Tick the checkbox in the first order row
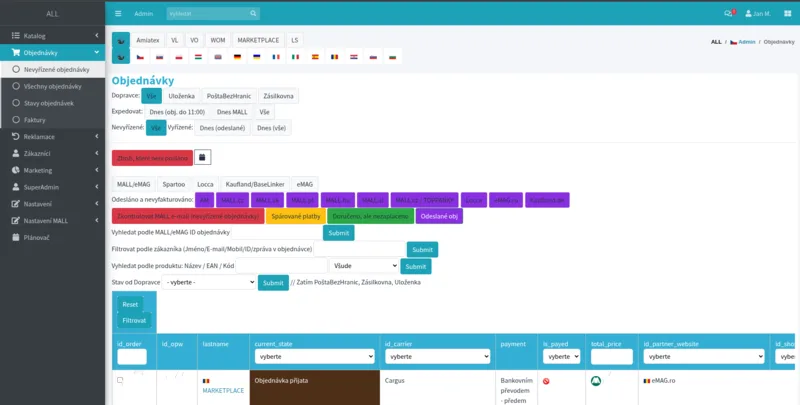This screenshot has height=405, width=800. (120, 380)
